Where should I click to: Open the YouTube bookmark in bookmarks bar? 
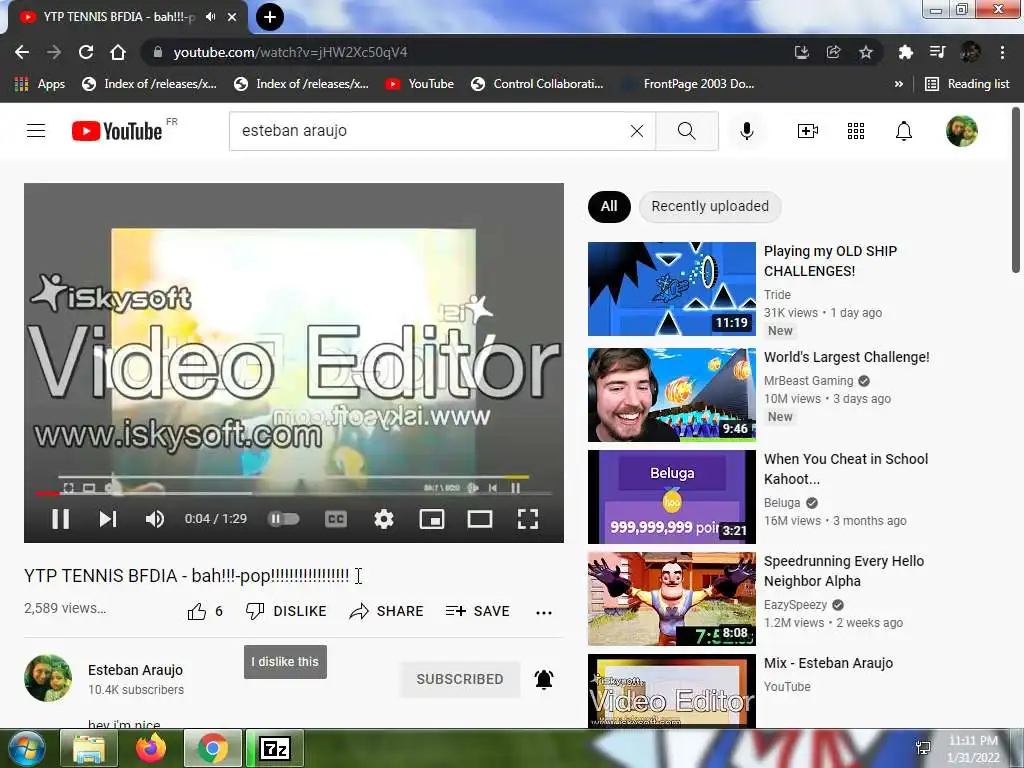coord(419,84)
